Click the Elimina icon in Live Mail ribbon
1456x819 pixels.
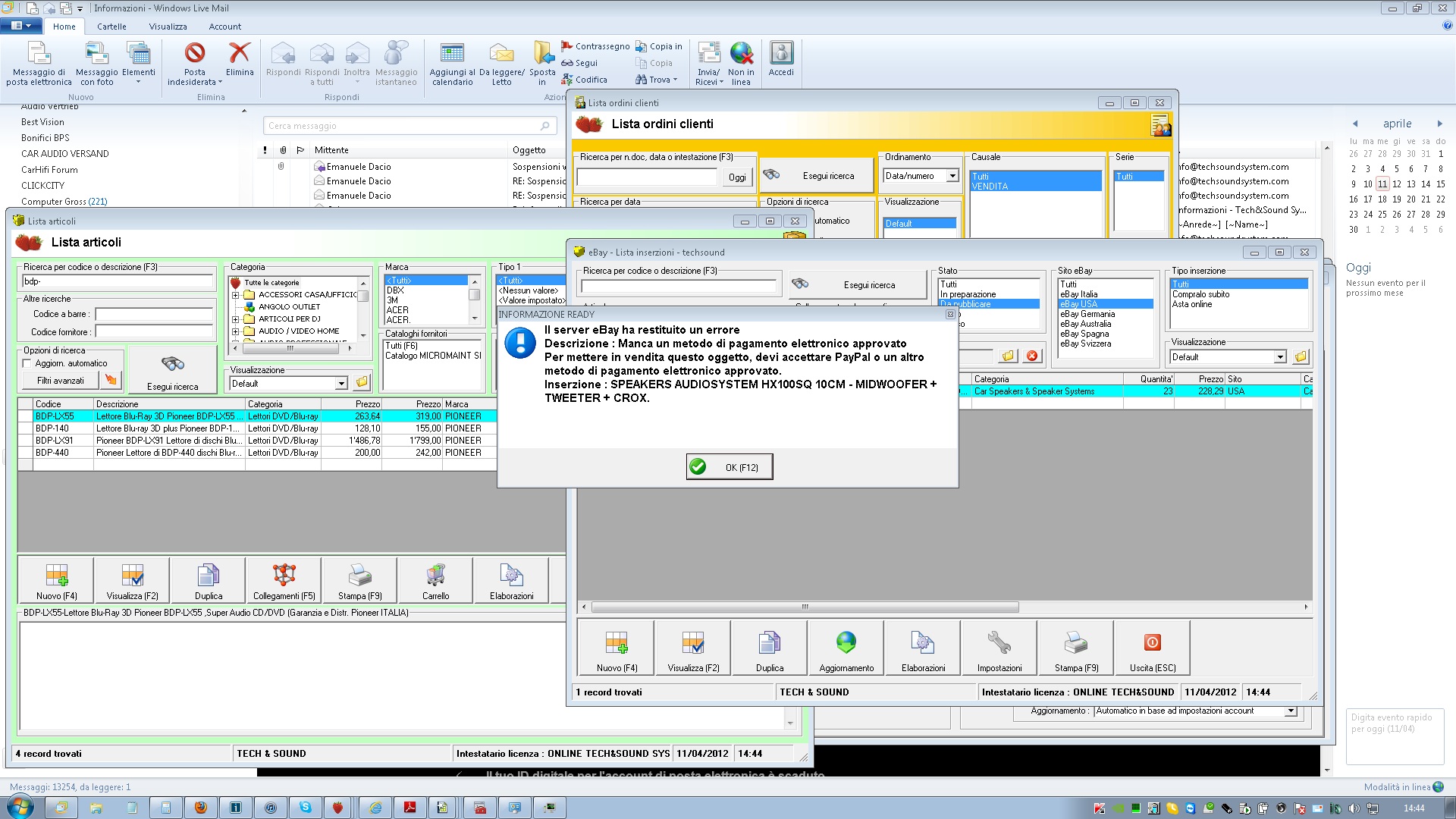tap(240, 60)
